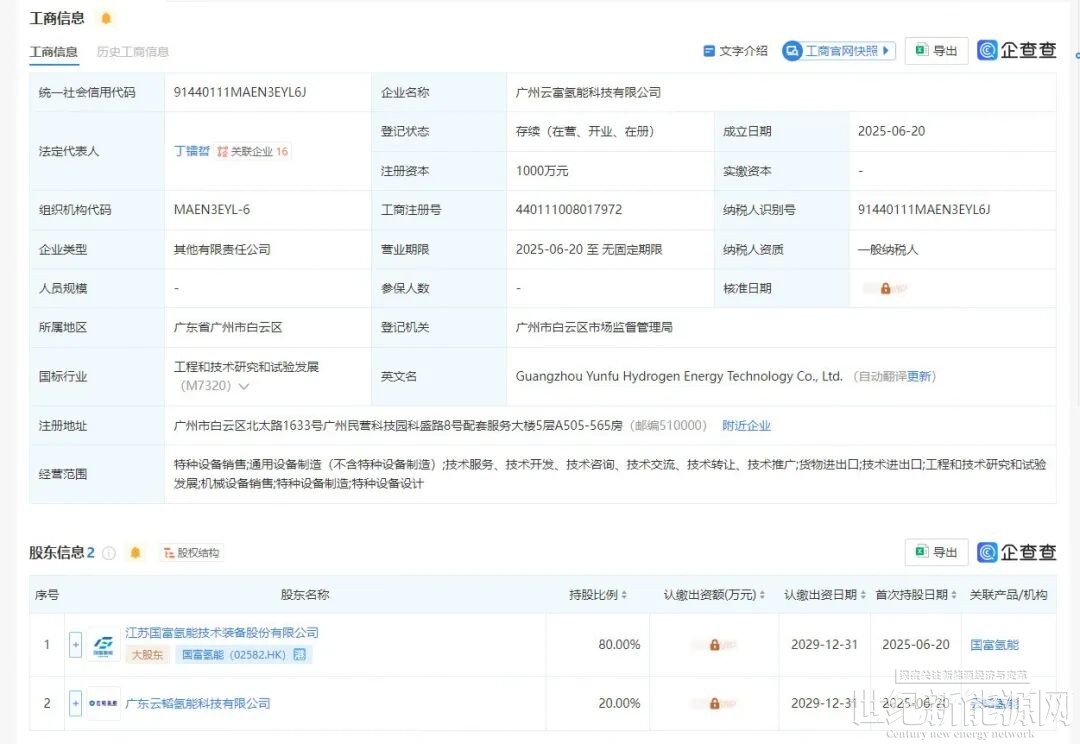This screenshot has width=1080, height=744.
Task: Expand the 广东云韬氢能 shareholder row
Action: (75, 703)
